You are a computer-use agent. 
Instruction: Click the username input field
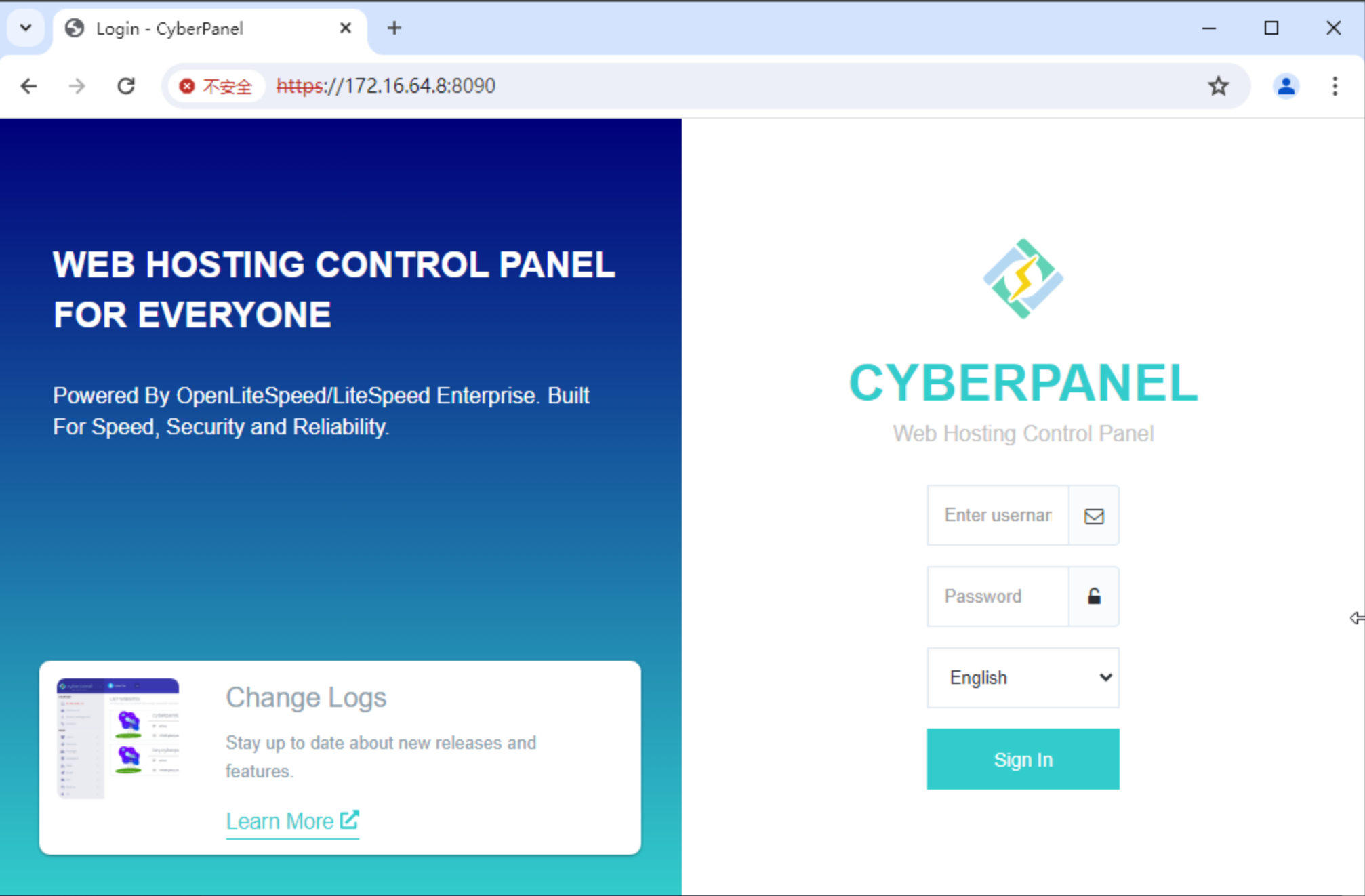point(996,515)
